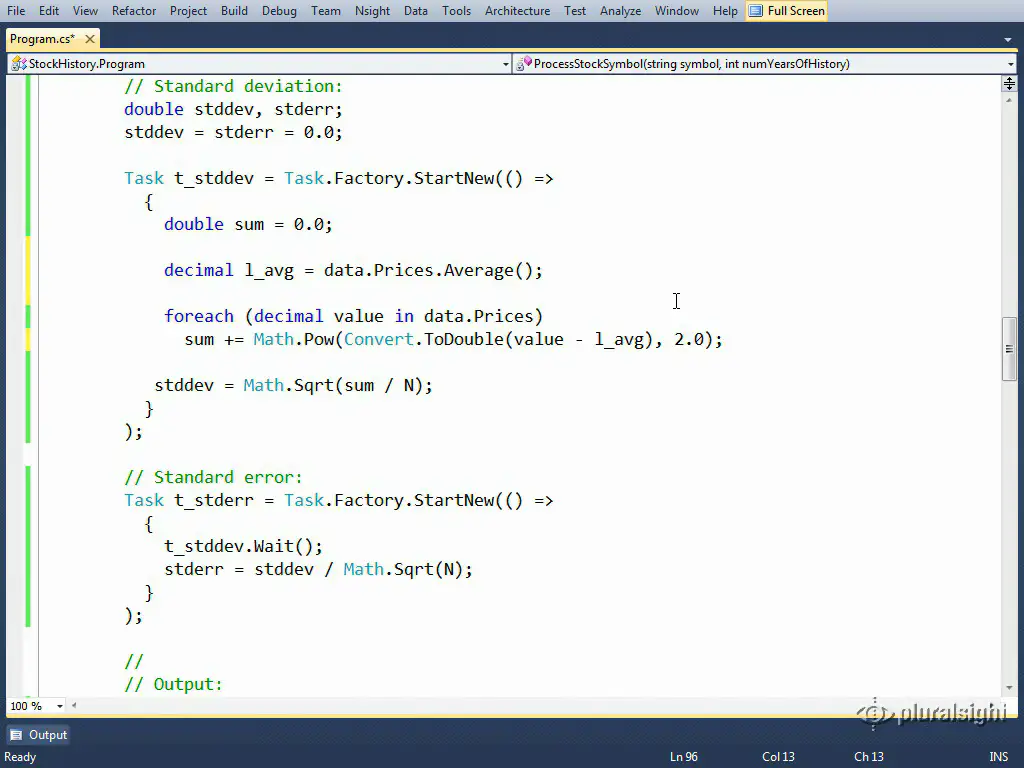Open the Debug menu
Screen dimensions: 1024x768
click(x=280, y=11)
